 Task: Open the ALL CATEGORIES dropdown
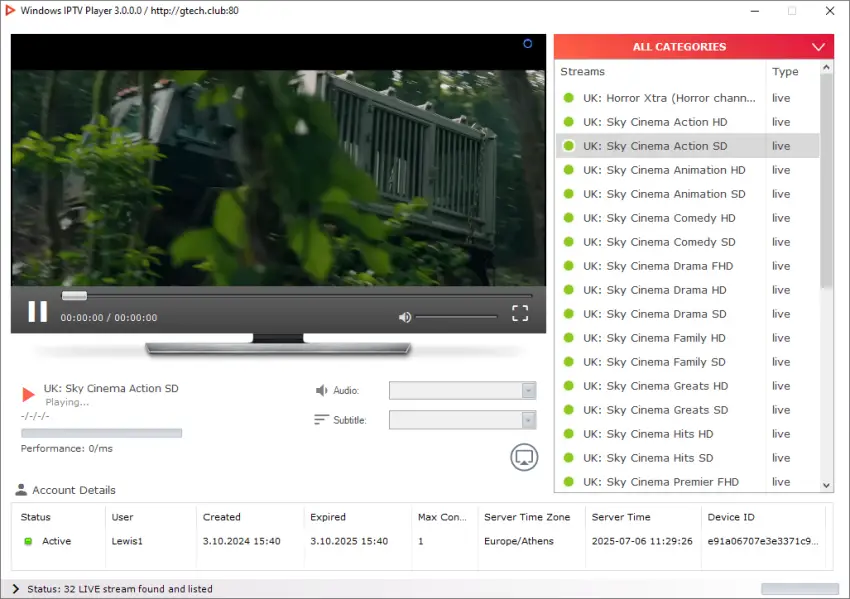pyautogui.click(x=693, y=47)
